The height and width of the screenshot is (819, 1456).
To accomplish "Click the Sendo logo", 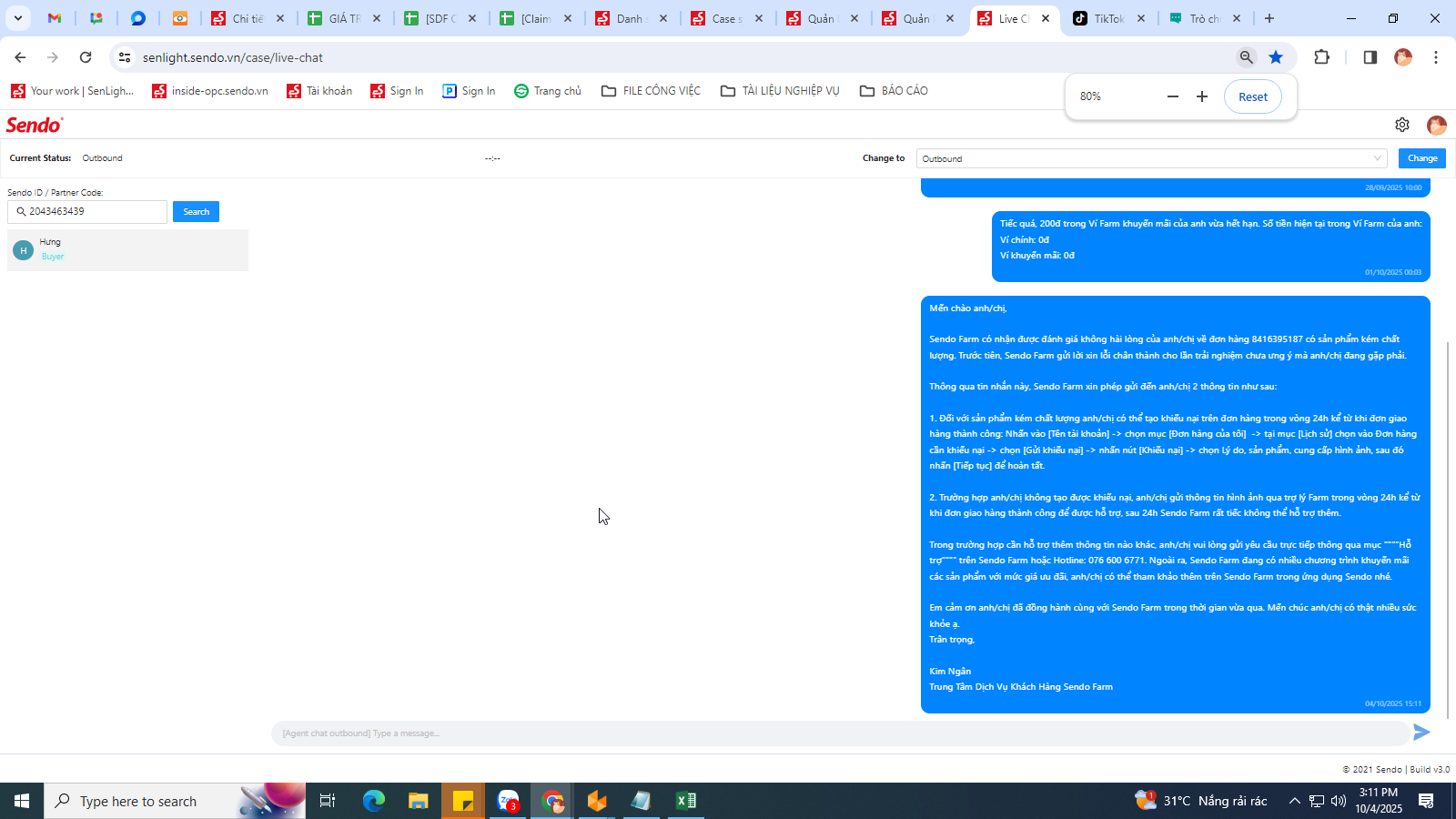I will (35, 125).
